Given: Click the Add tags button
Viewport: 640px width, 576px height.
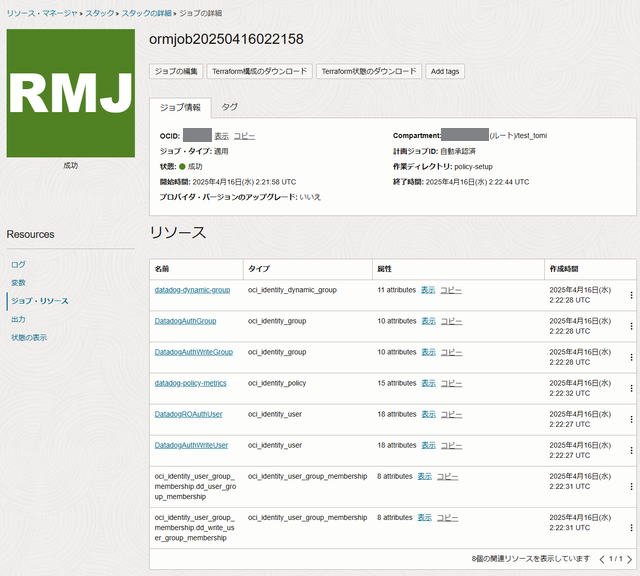Looking at the screenshot, I should coord(445,71).
